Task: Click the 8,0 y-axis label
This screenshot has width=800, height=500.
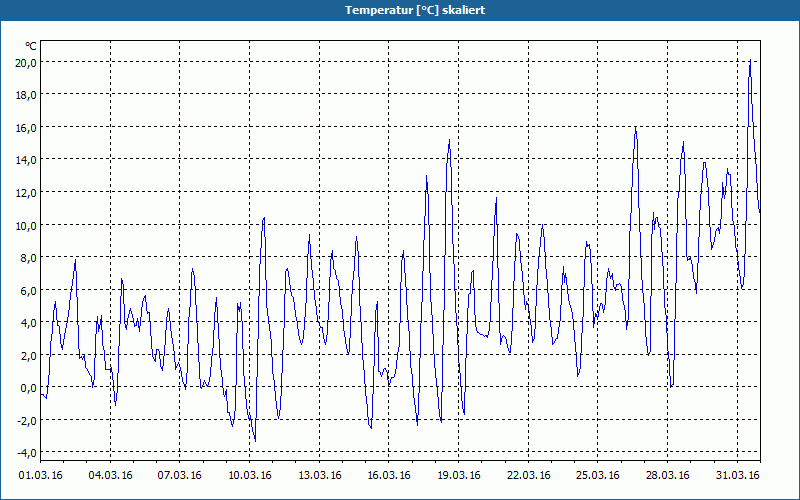Action: (29, 258)
